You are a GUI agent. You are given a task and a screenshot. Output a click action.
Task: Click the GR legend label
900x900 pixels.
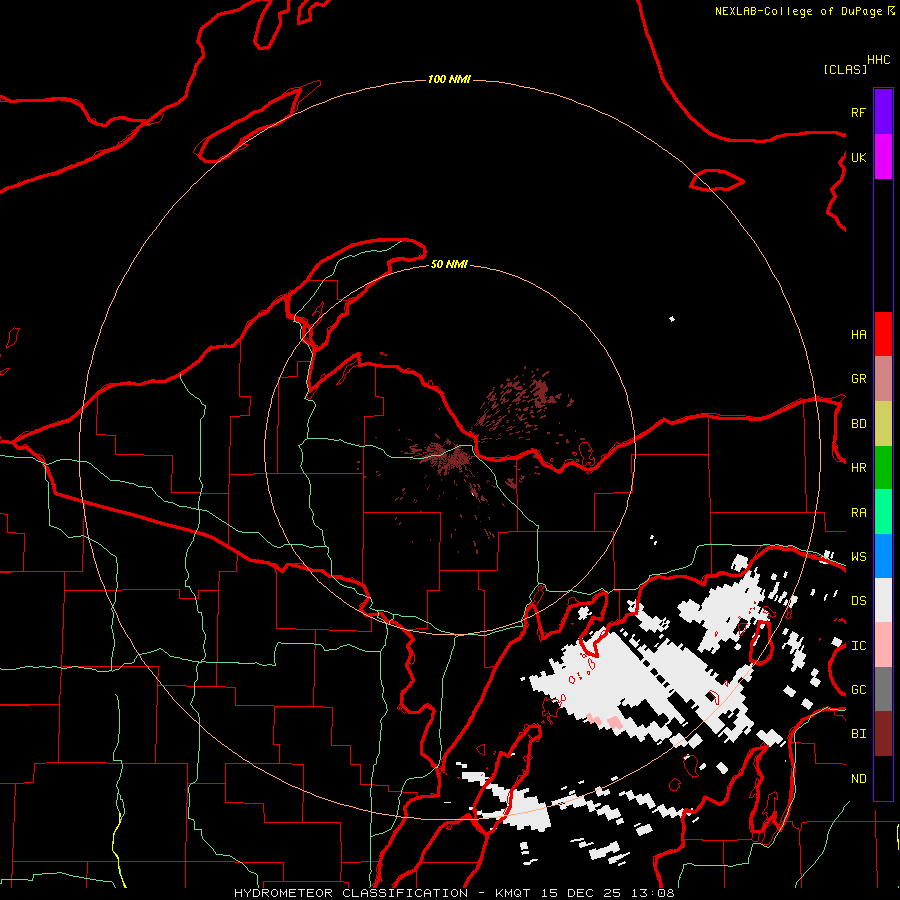858,379
